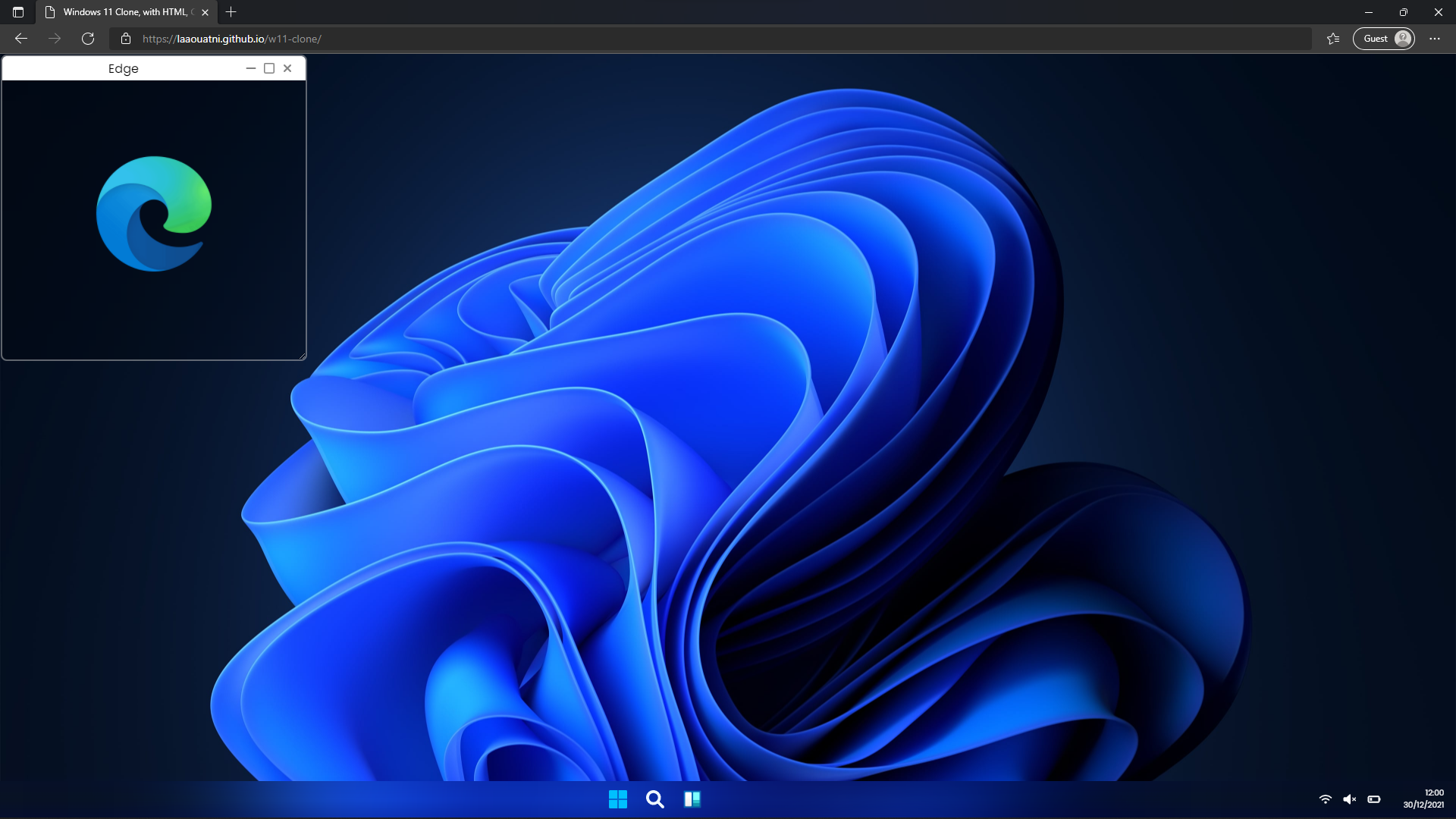This screenshot has height=819, width=1456.
Task: Go back using the navigation arrow
Action: pos(20,38)
